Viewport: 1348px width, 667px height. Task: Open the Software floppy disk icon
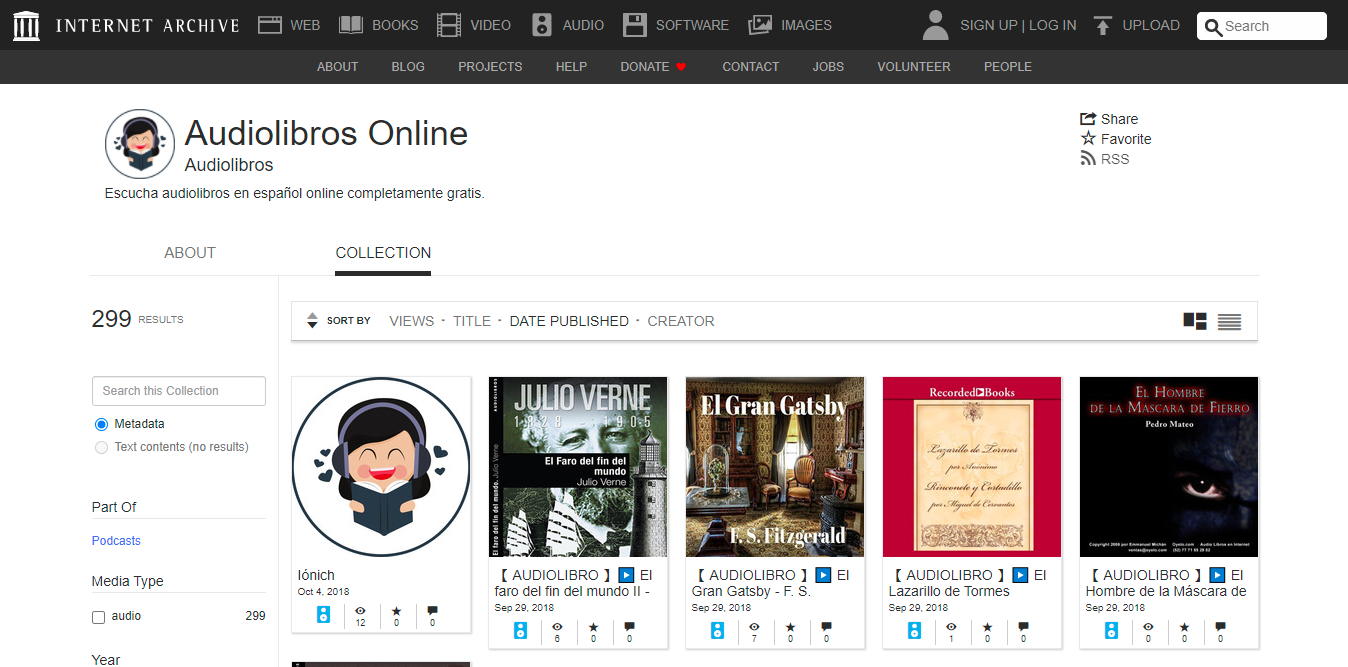coord(635,25)
